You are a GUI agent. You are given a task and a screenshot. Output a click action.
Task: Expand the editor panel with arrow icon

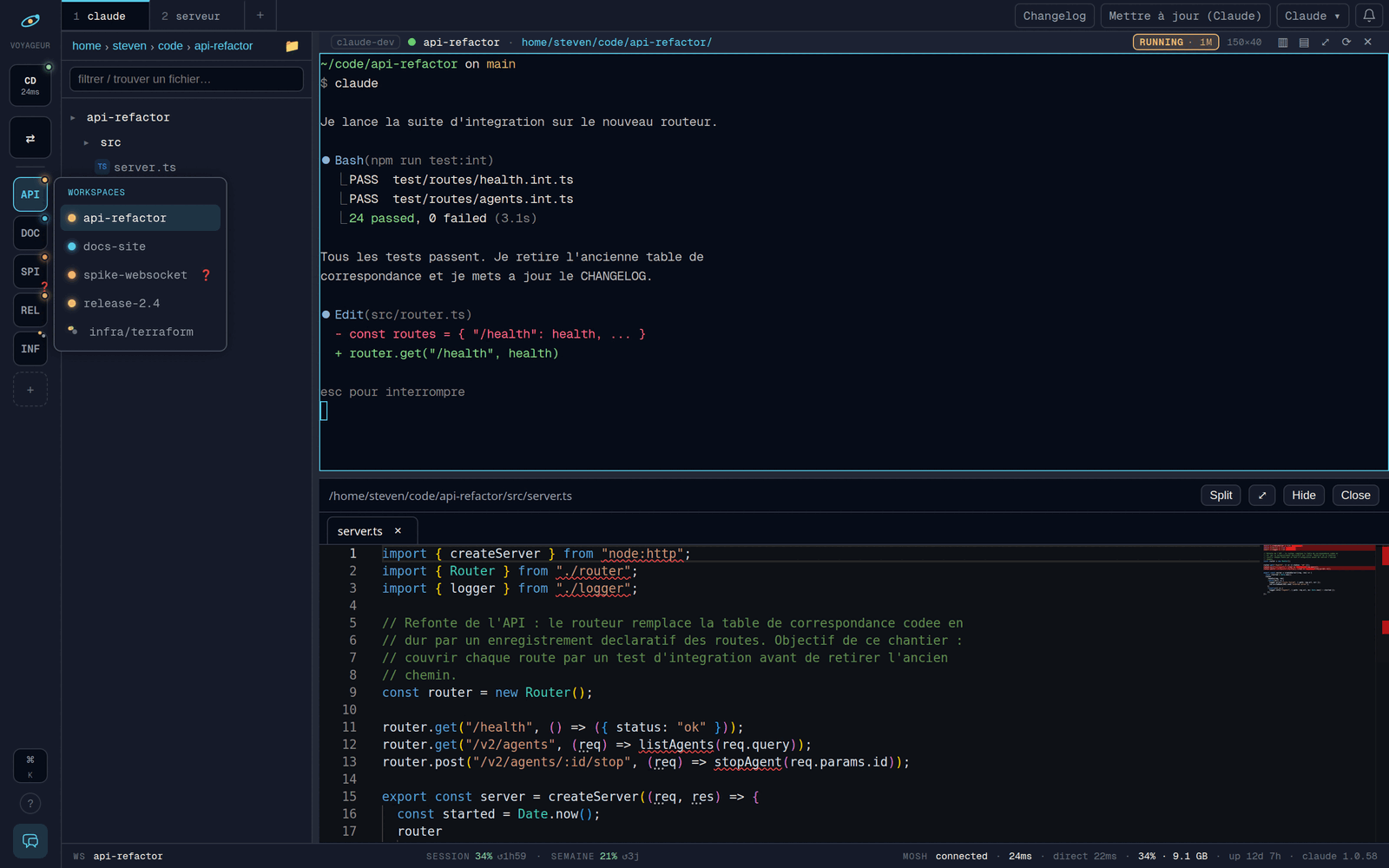(1262, 496)
